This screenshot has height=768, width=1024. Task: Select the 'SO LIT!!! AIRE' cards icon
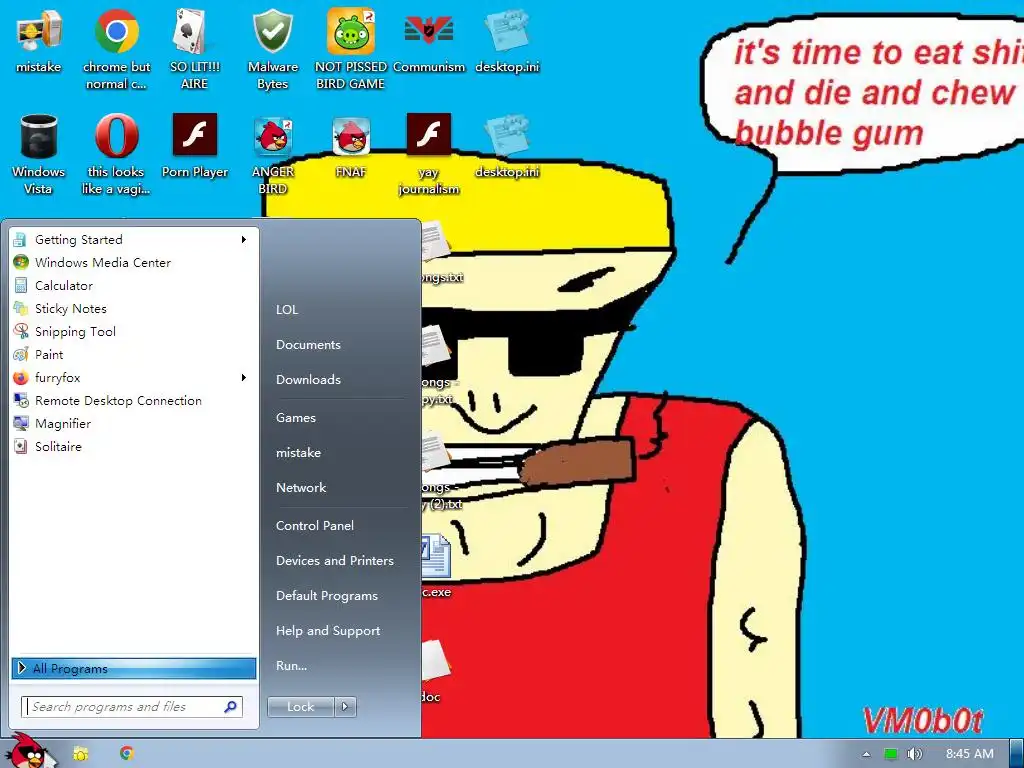[x=194, y=49]
